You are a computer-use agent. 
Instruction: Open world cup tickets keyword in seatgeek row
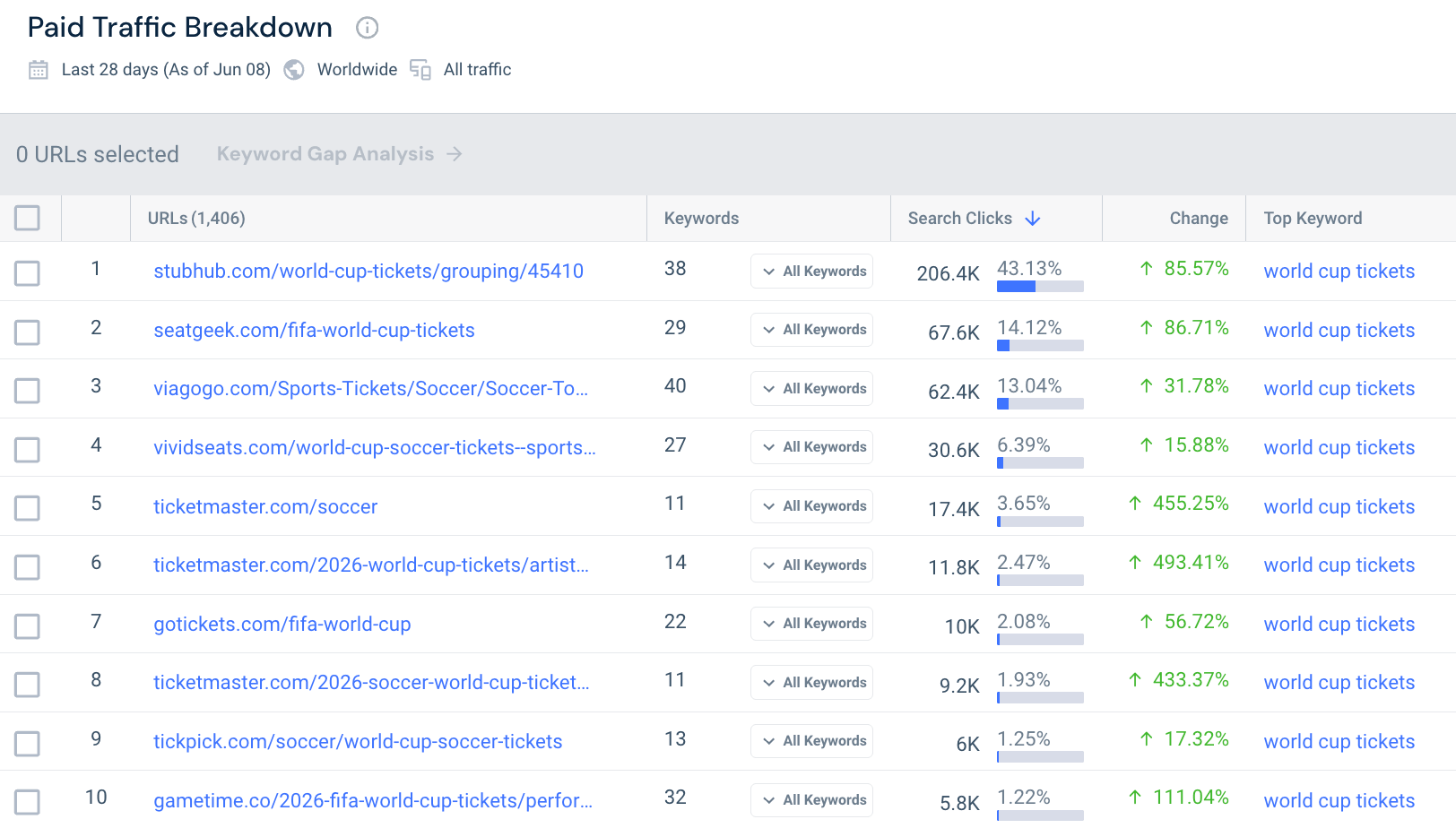pos(1339,331)
